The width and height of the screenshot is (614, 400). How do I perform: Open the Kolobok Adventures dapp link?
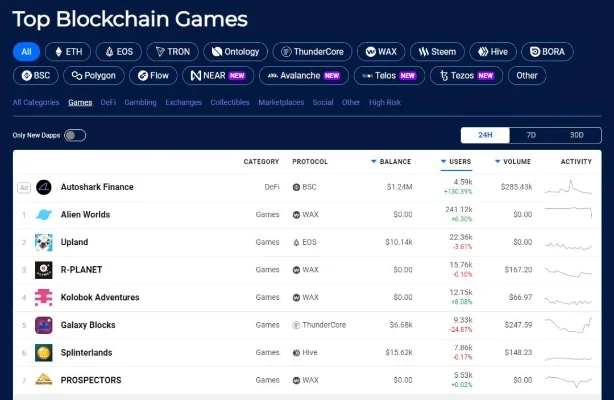pyautogui.click(x=100, y=297)
